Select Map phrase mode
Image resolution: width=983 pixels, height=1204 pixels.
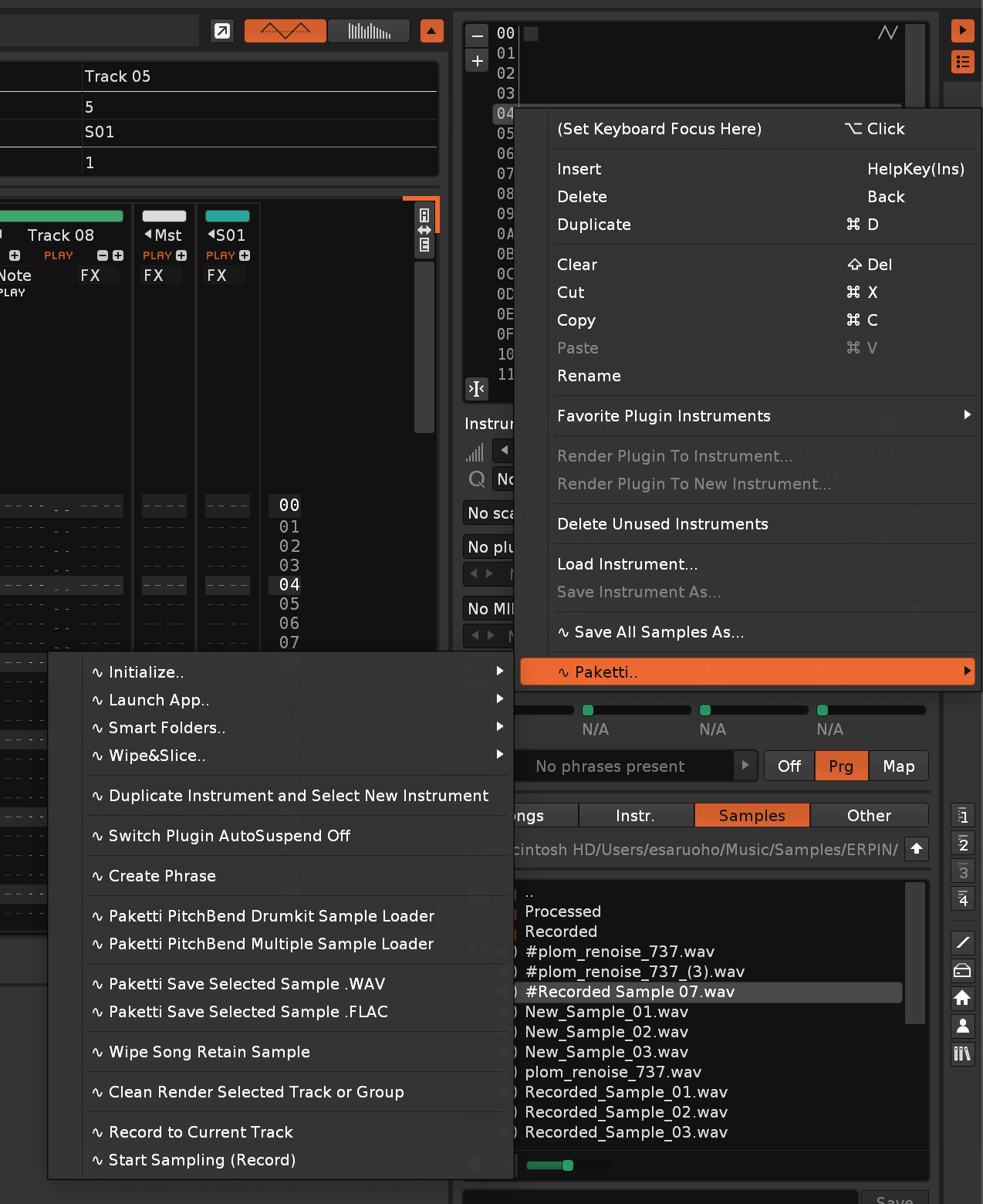coord(898,766)
